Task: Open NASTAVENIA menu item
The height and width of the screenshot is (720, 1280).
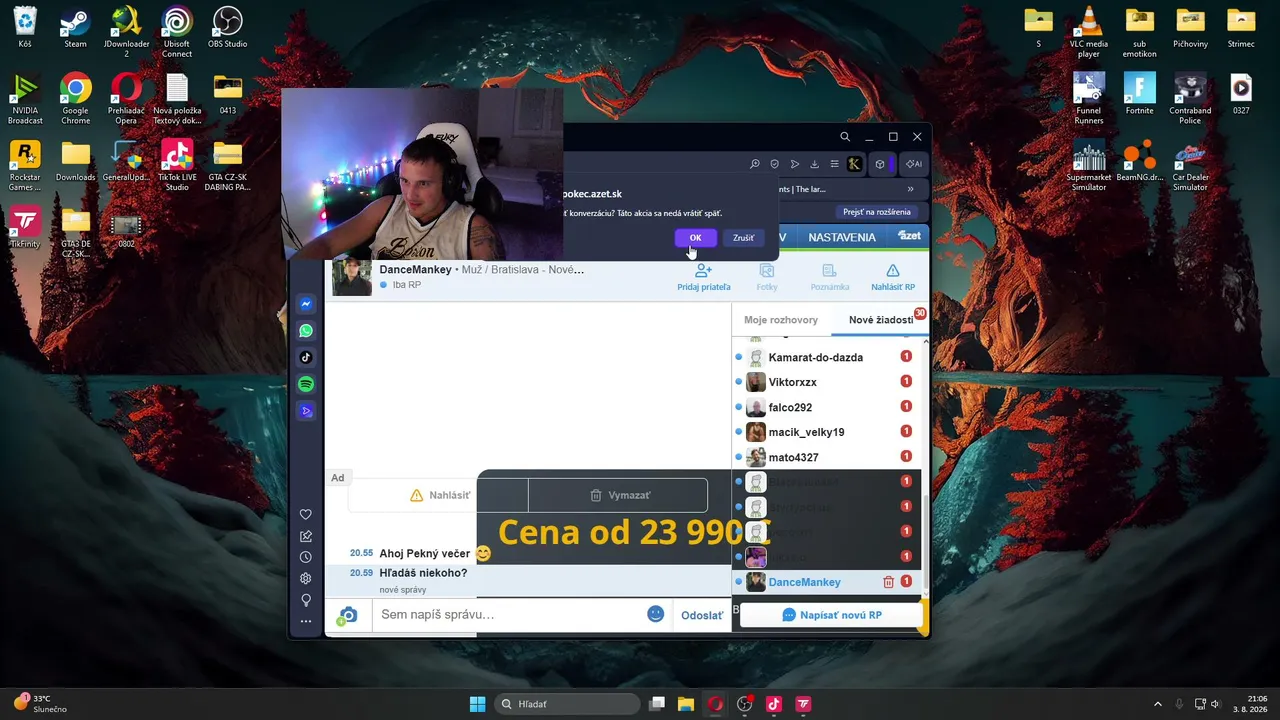Action: [842, 237]
